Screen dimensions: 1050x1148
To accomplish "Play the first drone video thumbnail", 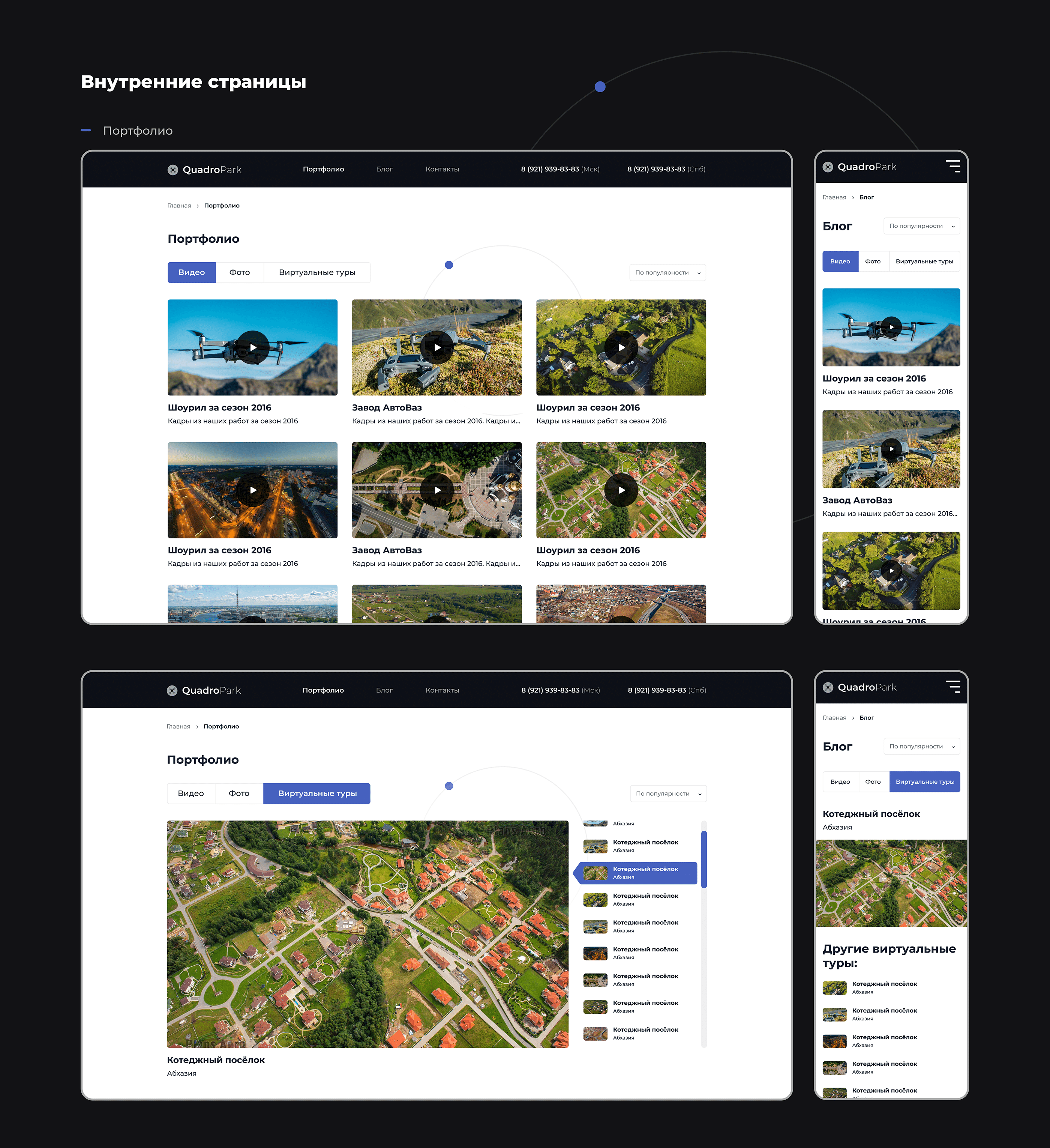I will click(253, 347).
